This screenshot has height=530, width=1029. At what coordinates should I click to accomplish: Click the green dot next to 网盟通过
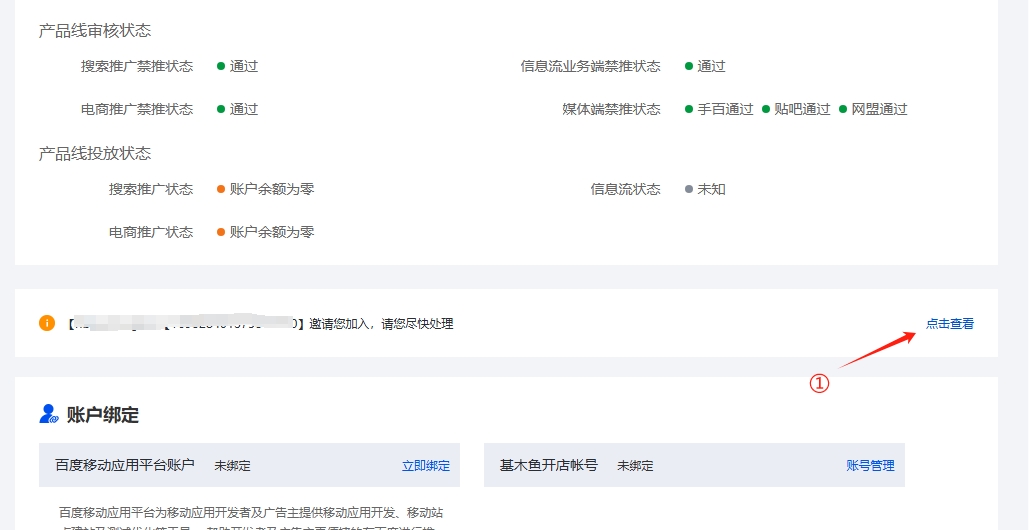843,109
